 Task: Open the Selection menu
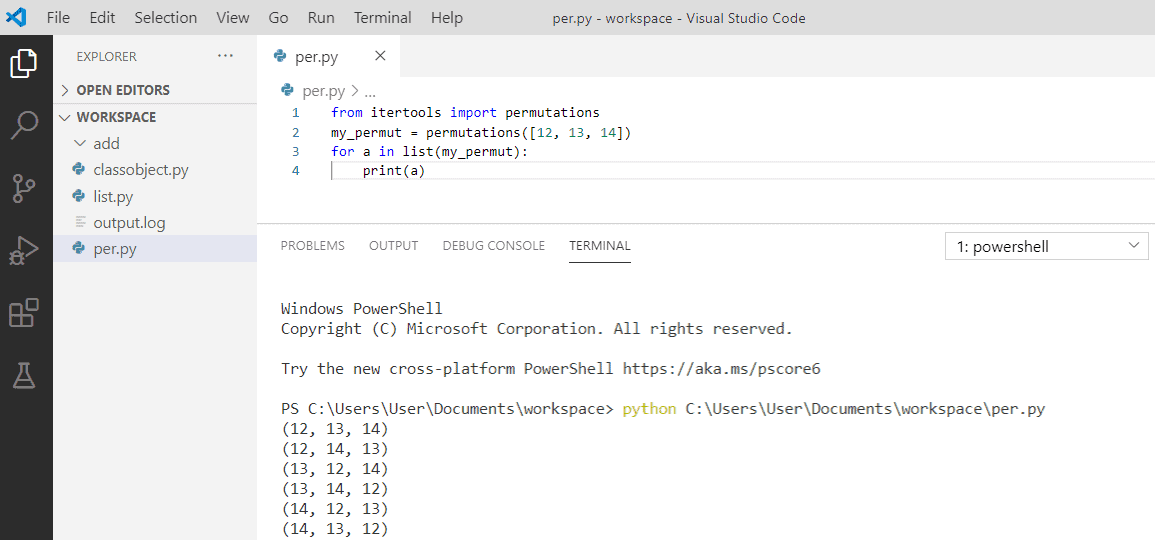tap(166, 18)
